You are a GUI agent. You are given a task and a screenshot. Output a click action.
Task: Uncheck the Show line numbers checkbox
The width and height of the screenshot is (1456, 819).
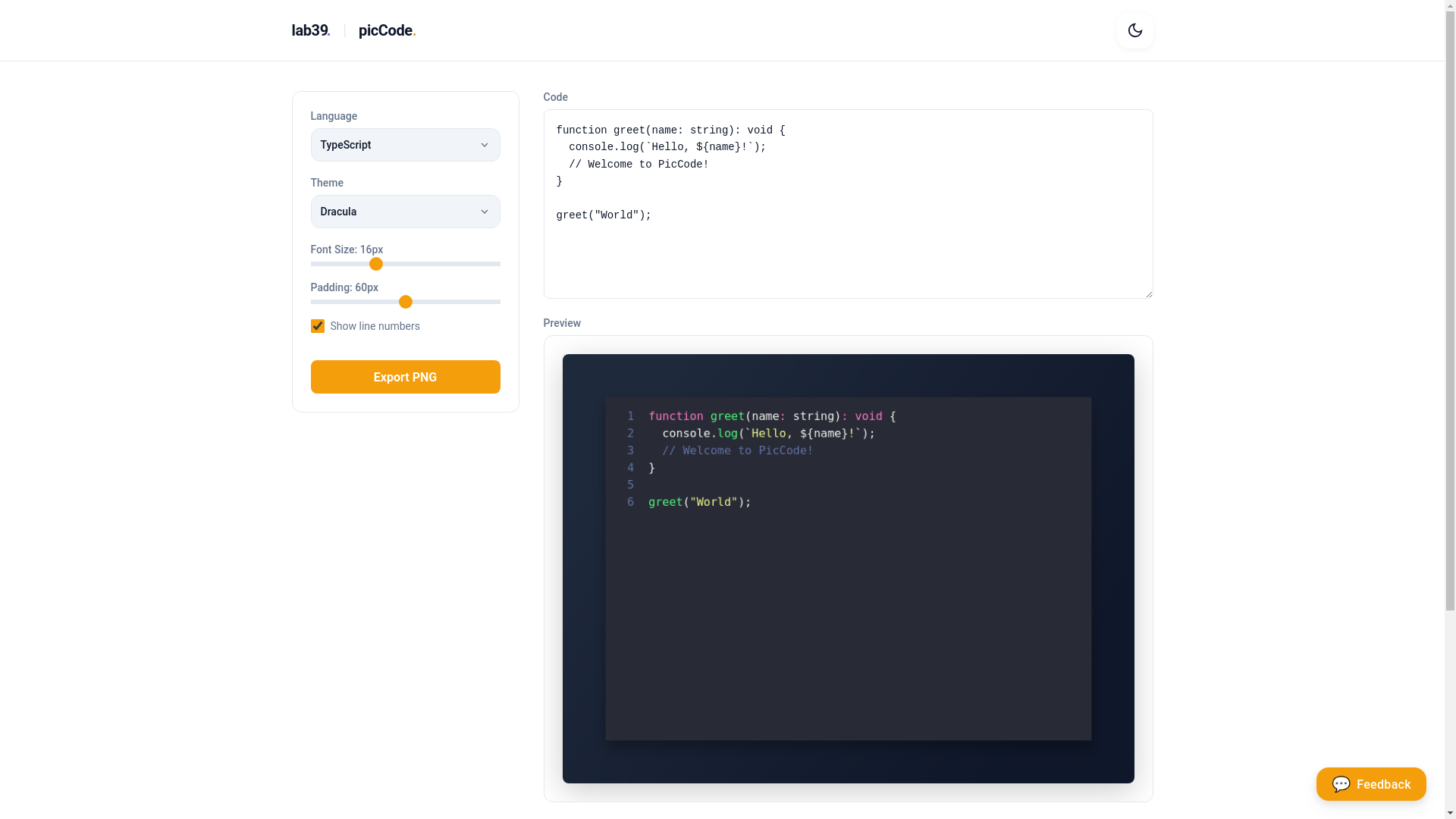click(318, 326)
